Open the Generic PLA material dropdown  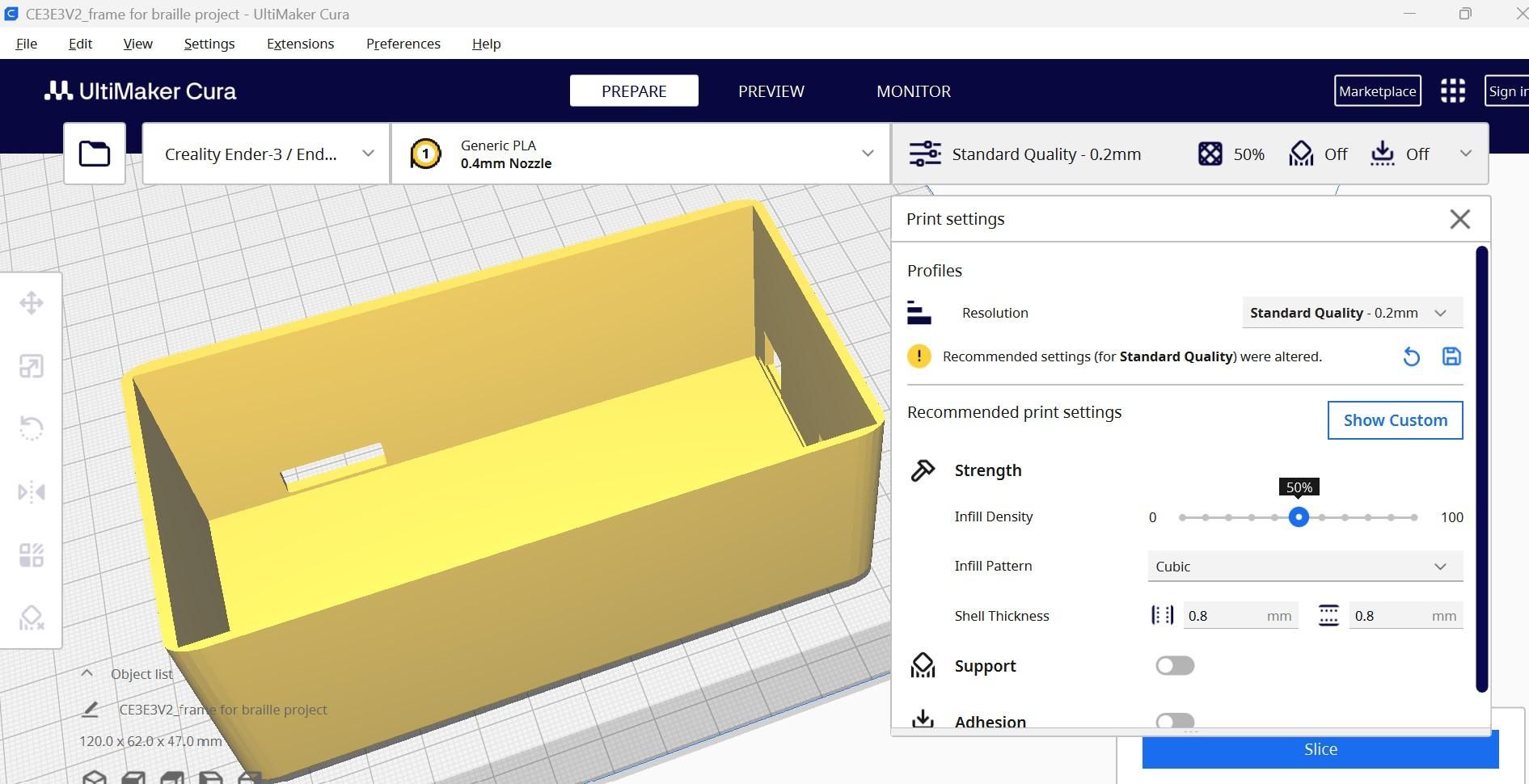[x=641, y=154]
